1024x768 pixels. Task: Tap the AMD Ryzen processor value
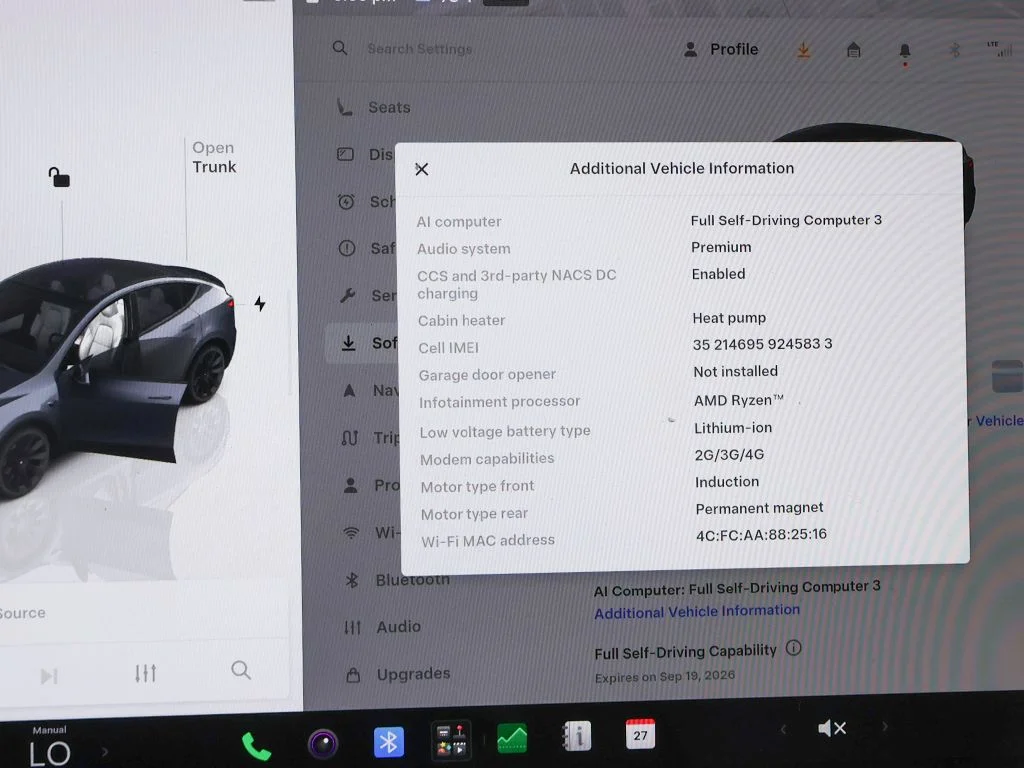coord(738,400)
